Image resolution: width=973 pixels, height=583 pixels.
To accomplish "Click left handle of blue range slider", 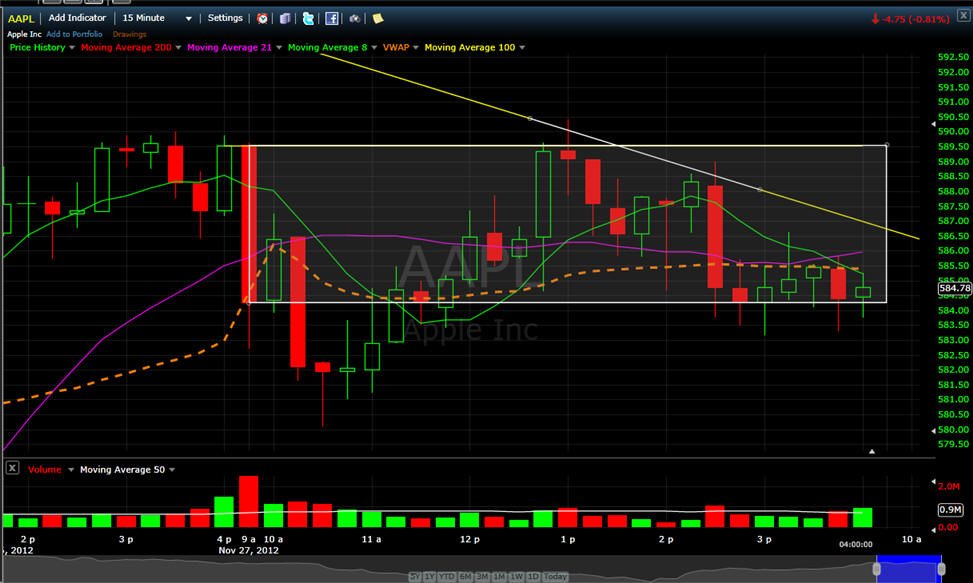I will pos(877,569).
